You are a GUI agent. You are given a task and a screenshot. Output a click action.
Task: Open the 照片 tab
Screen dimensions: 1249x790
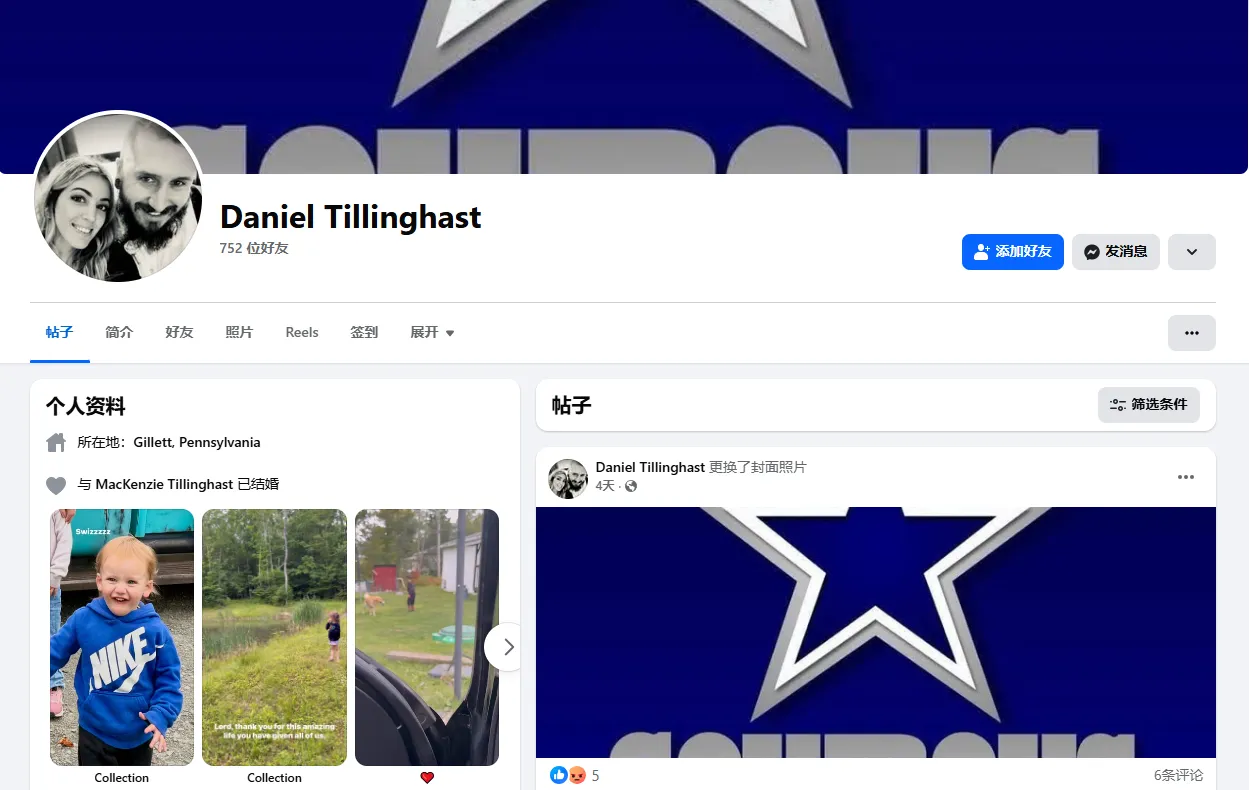coord(239,332)
